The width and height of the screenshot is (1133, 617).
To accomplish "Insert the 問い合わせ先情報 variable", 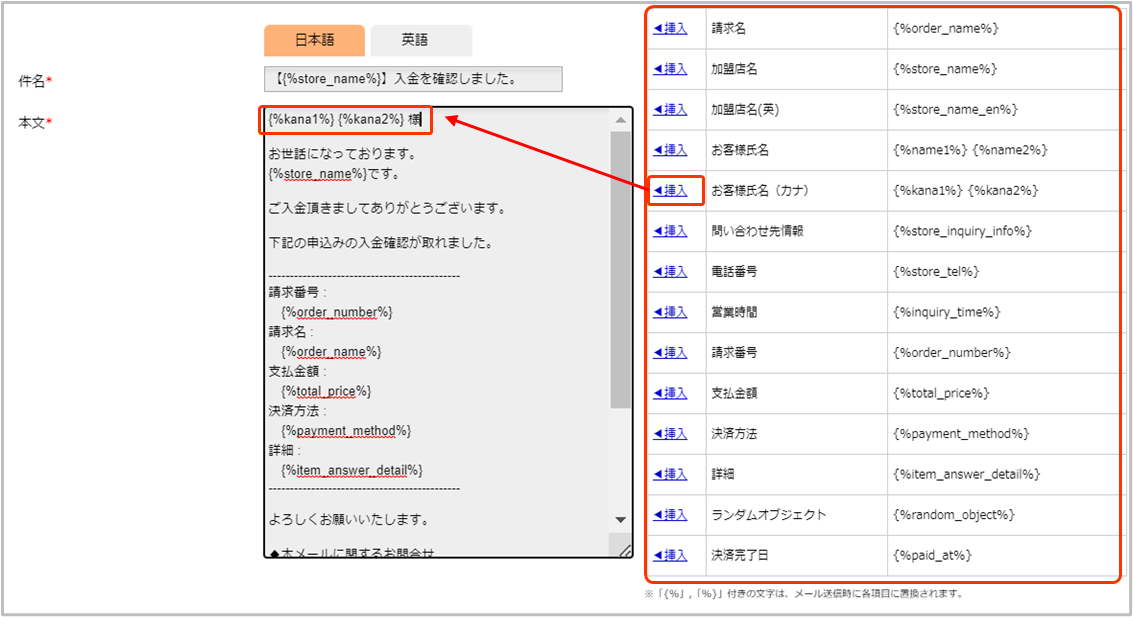I will point(670,231).
